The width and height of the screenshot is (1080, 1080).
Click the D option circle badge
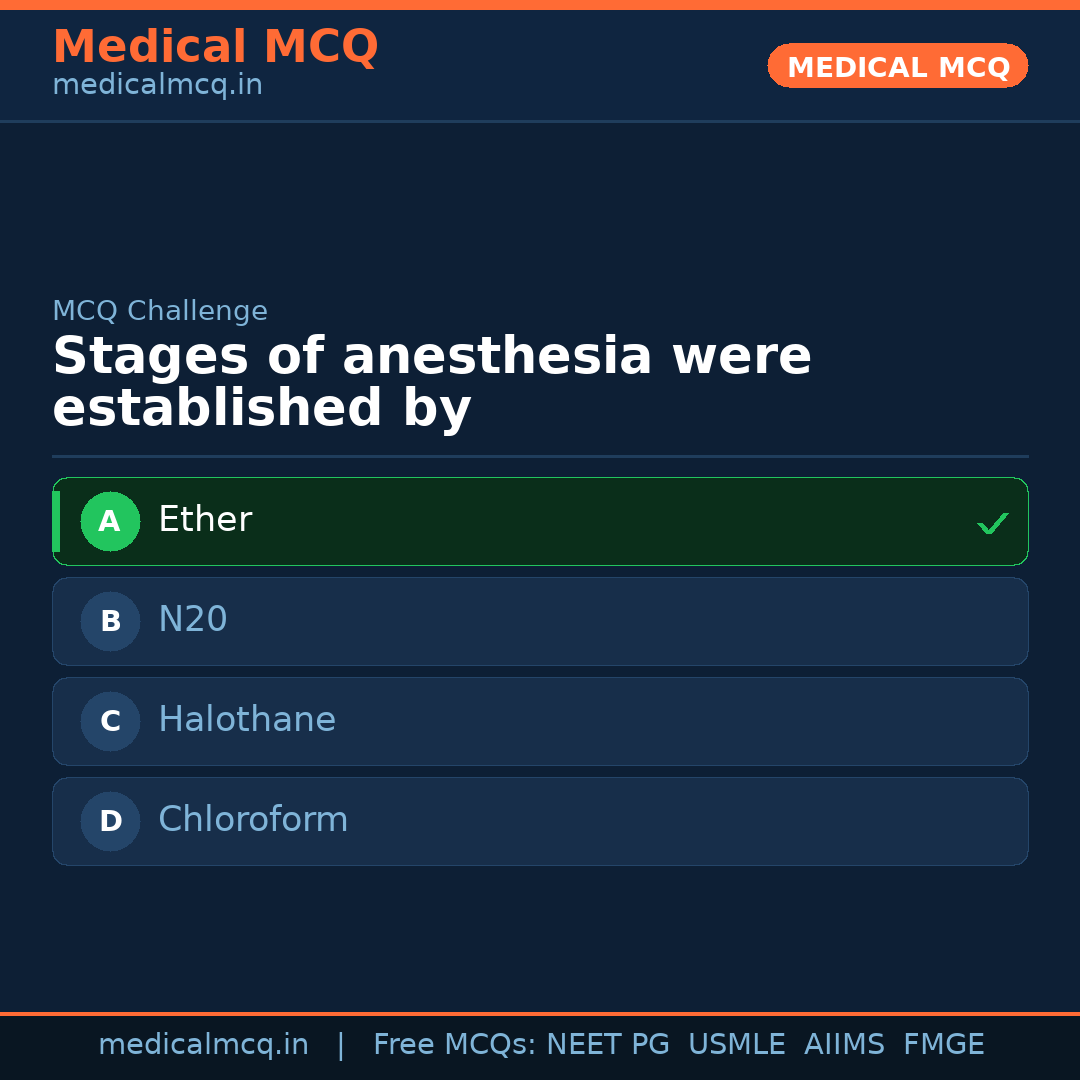[110, 821]
